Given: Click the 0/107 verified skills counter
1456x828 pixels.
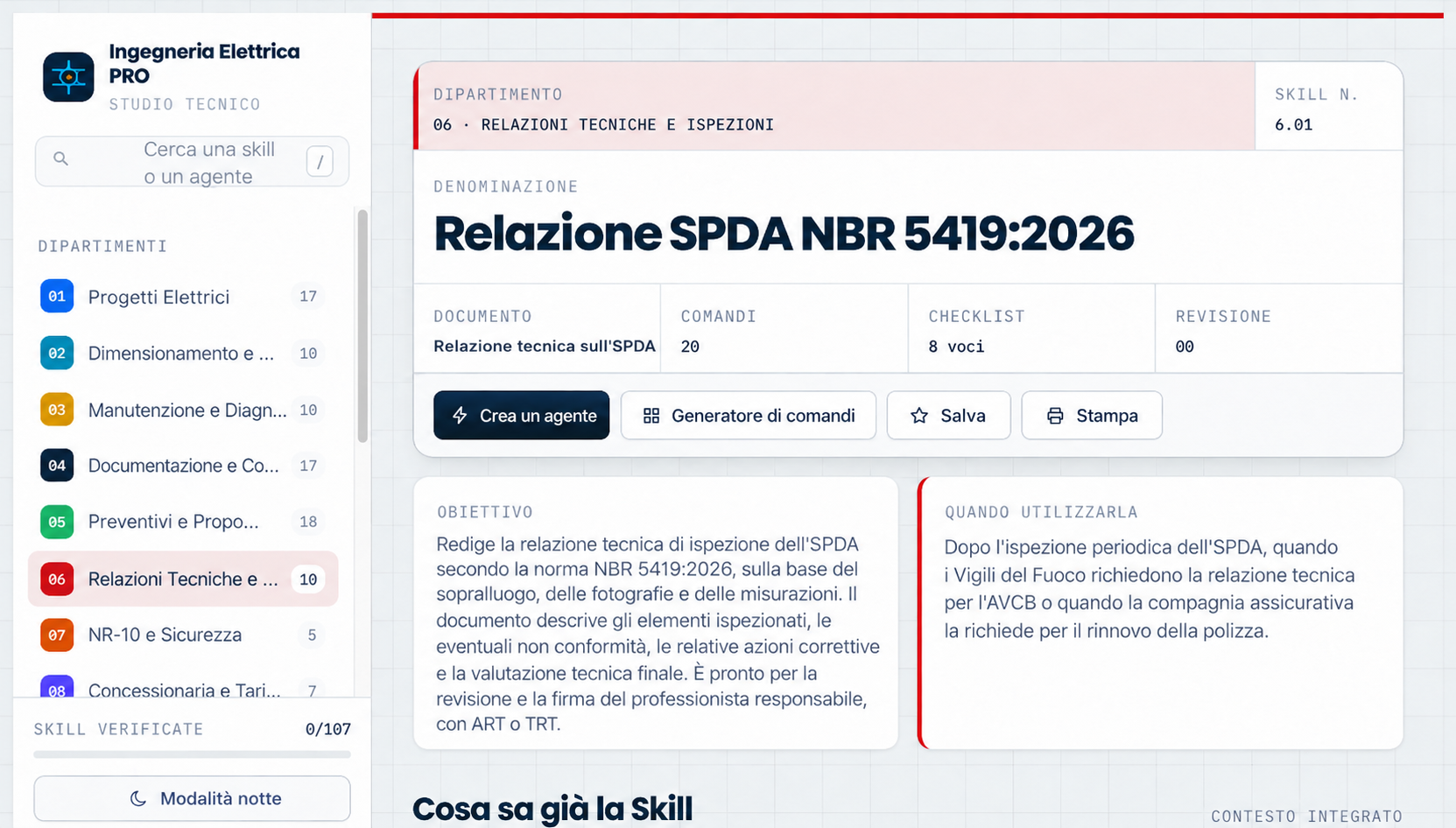Looking at the screenshot, I should tap(327, 729).
